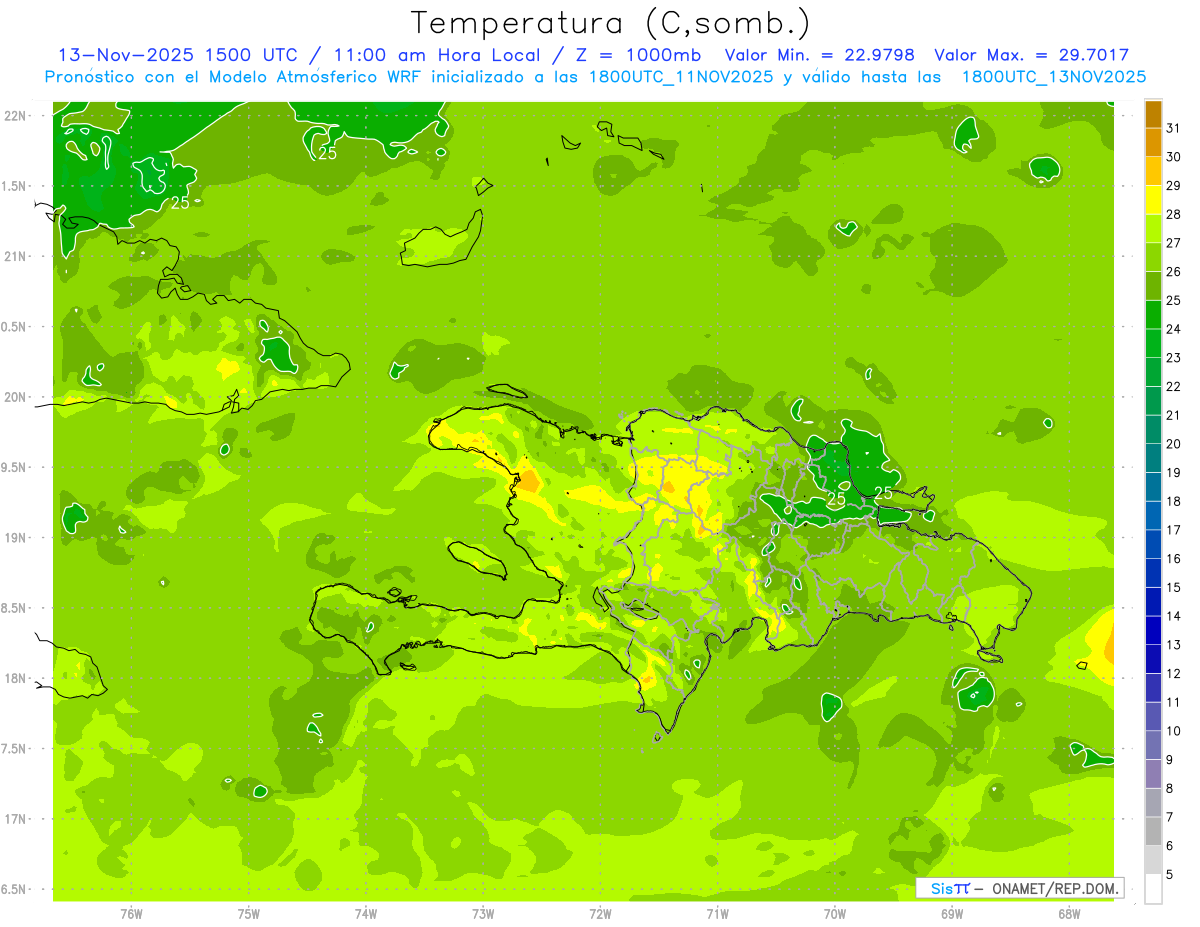Pick the lime legend swatch between 27 and 28
Screen dimensions: 1200x927
pyautogui.click(x=1153, y=229)
